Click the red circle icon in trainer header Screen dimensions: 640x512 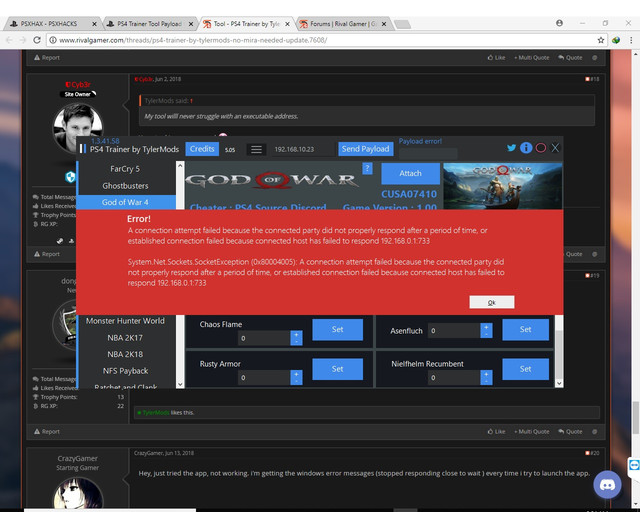click(540, 148)
